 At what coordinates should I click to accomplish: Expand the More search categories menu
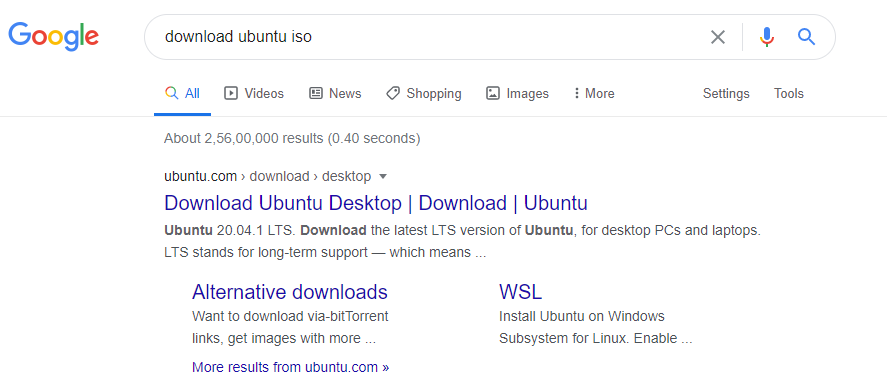pyautogui.click(x=593, y=93)
